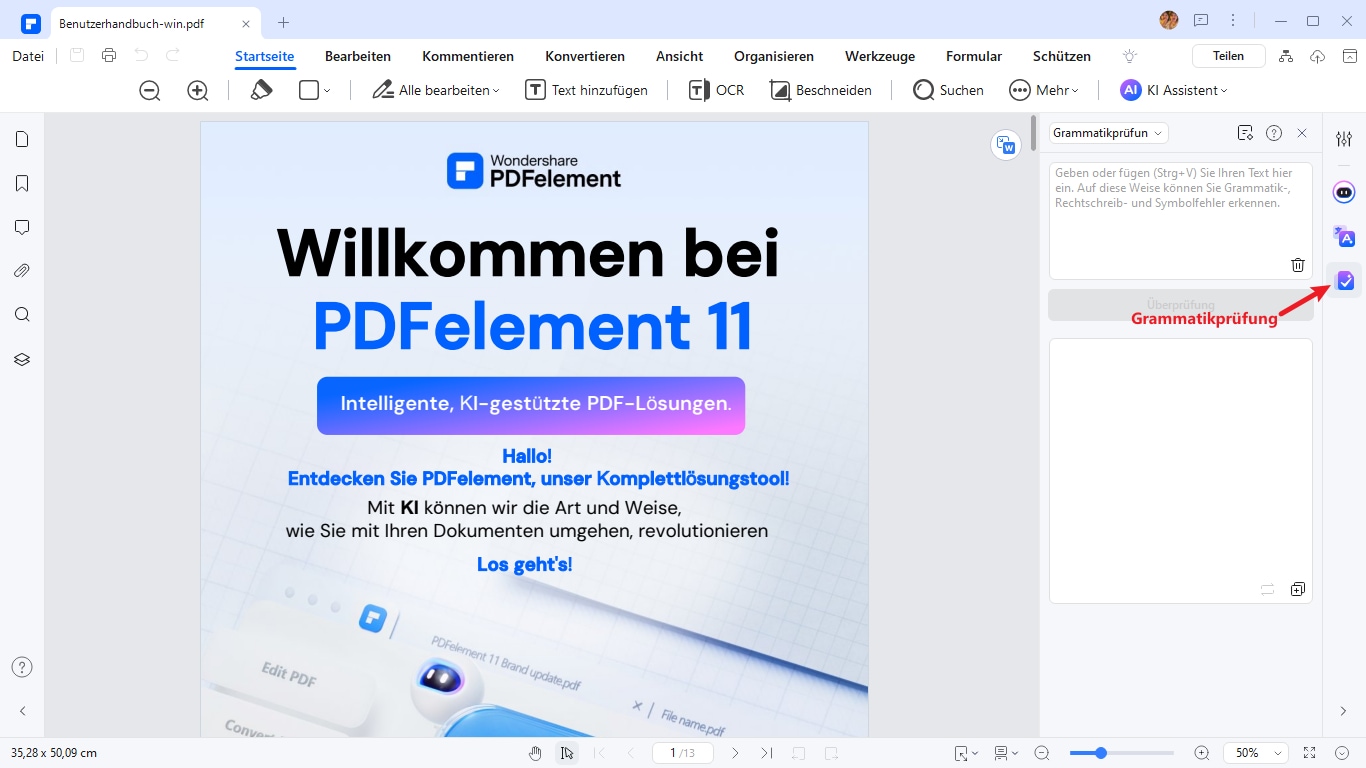
Task: Switch to the Konvertieren tab
Action: click(585, 56)
